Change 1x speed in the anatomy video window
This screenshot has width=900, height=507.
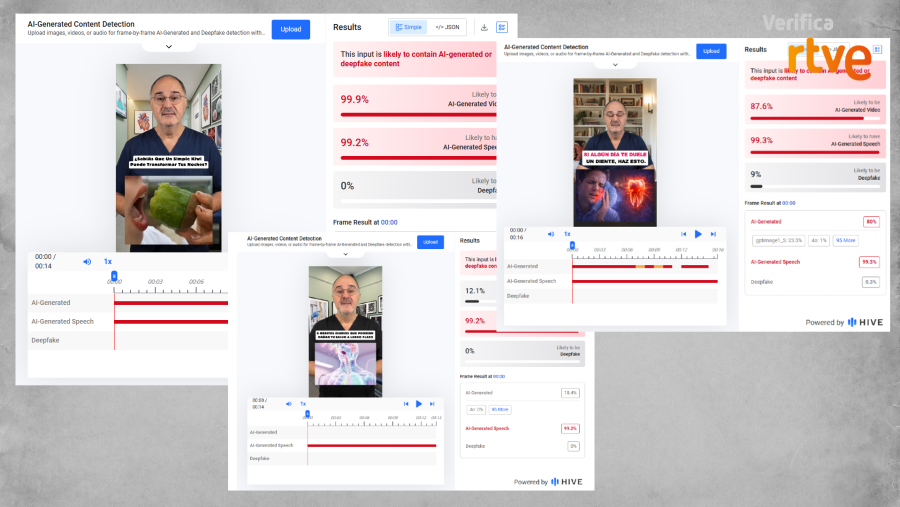click(303, 404)
